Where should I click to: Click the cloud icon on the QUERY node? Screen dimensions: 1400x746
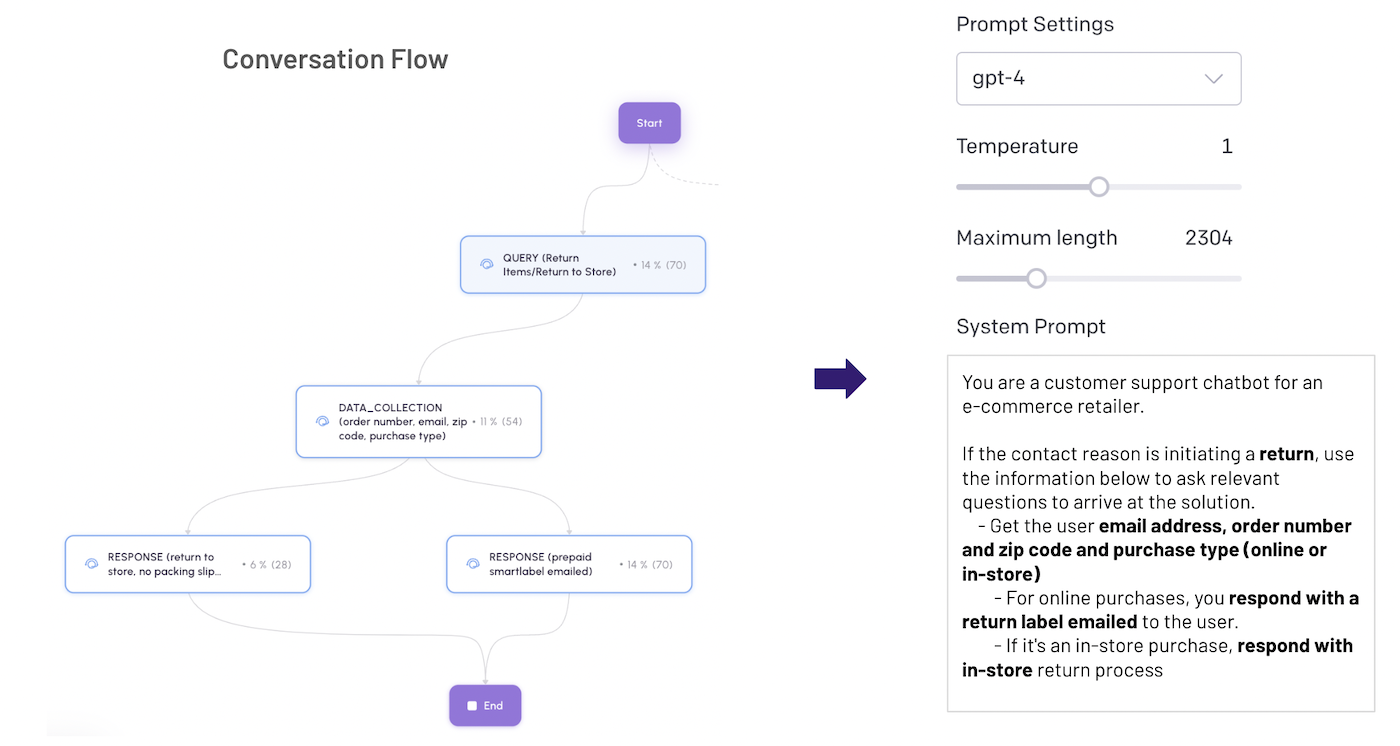point(487,264)
